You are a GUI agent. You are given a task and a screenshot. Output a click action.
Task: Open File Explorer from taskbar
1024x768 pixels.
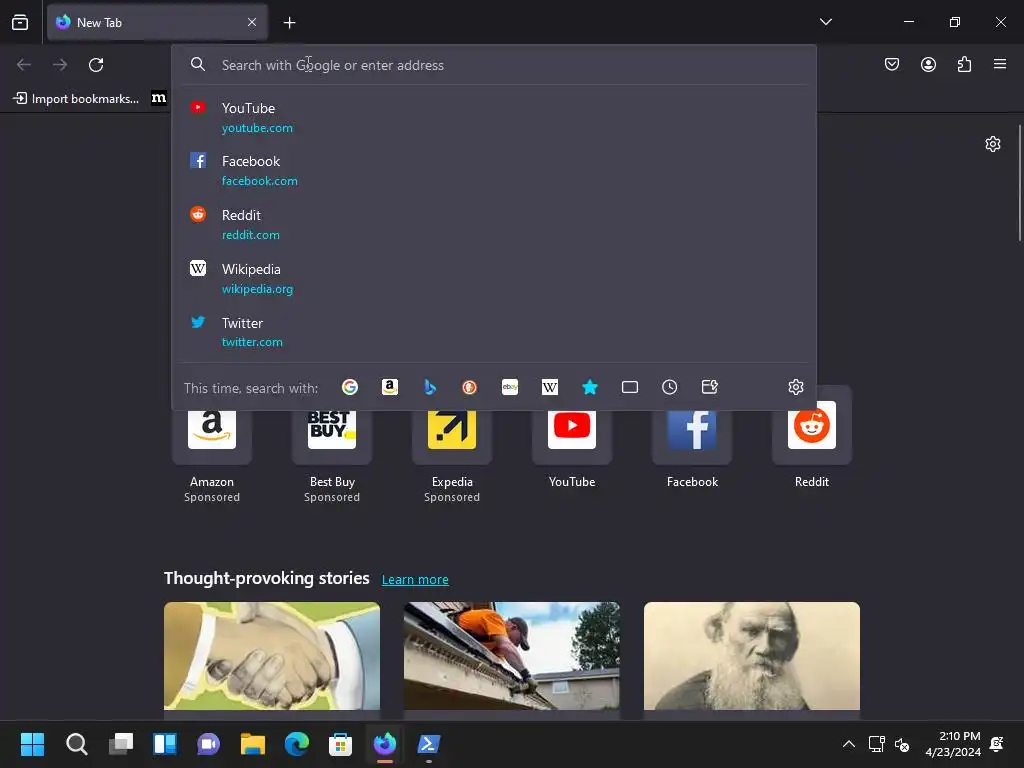pos(253,744)
